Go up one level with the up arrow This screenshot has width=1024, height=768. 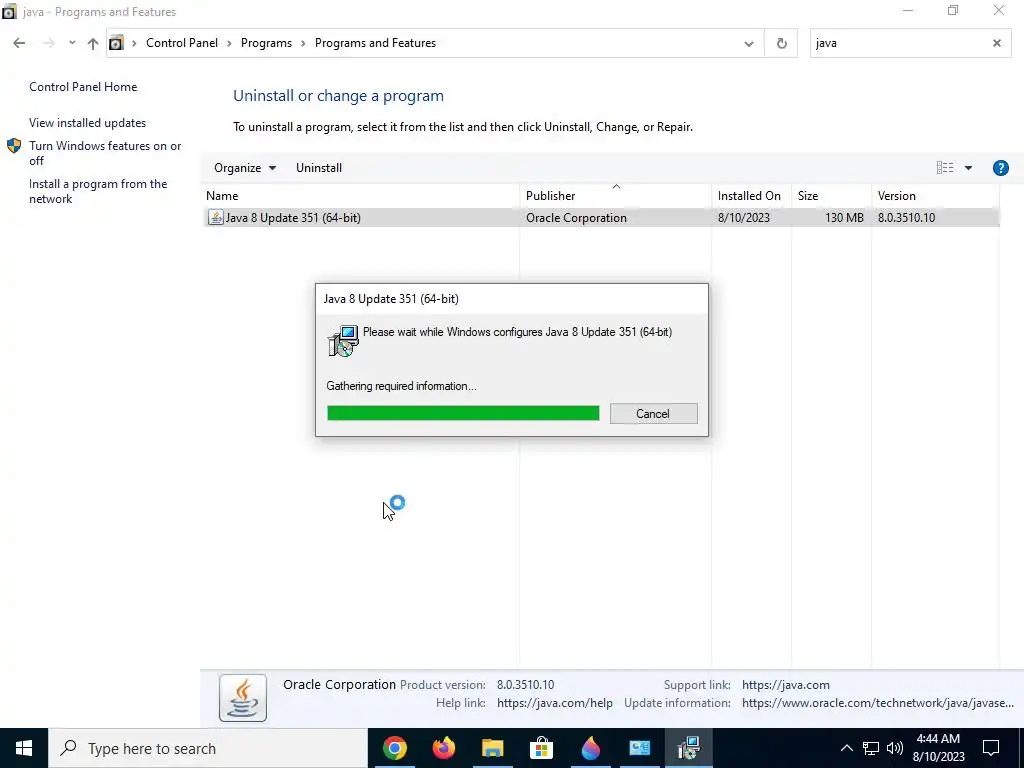coord(93,43)
